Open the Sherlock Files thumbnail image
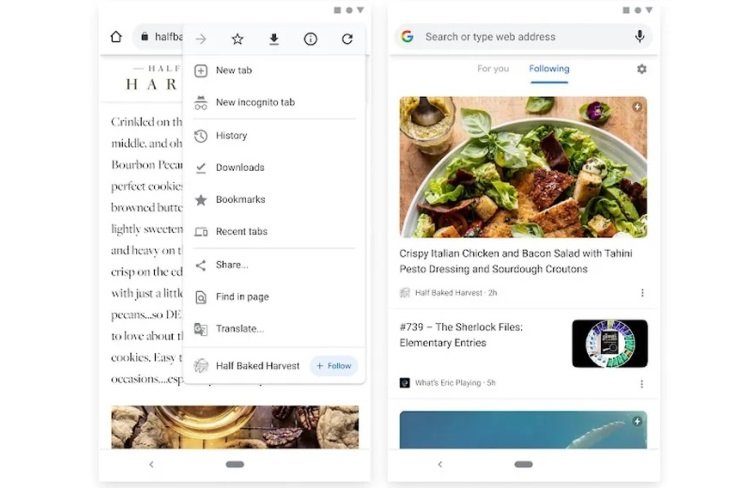Screen dimensions: 750x488 (610, 344)
